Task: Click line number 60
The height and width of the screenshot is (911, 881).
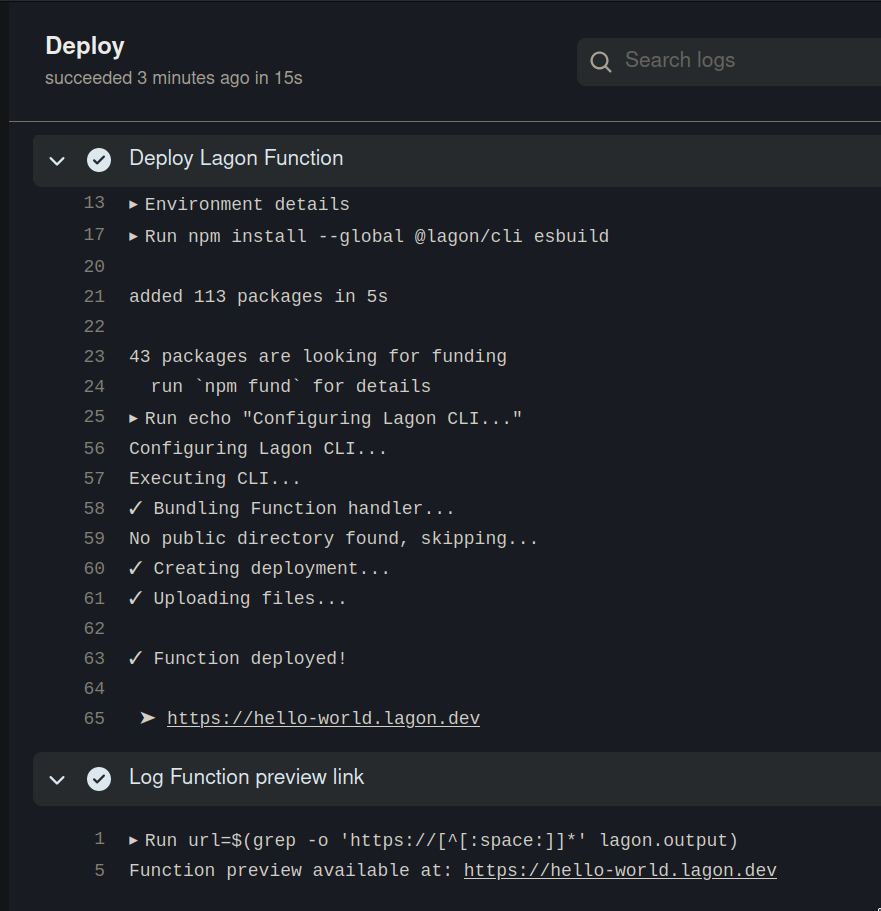Action: pyautogui.click(x=94, y=568)
